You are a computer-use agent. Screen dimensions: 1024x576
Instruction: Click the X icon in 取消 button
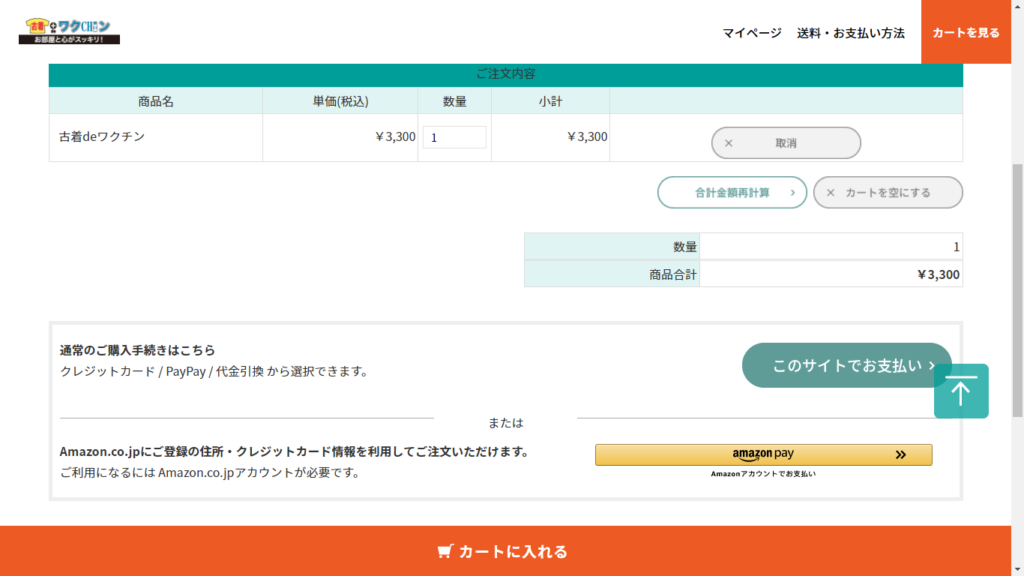tap(729, 143)
